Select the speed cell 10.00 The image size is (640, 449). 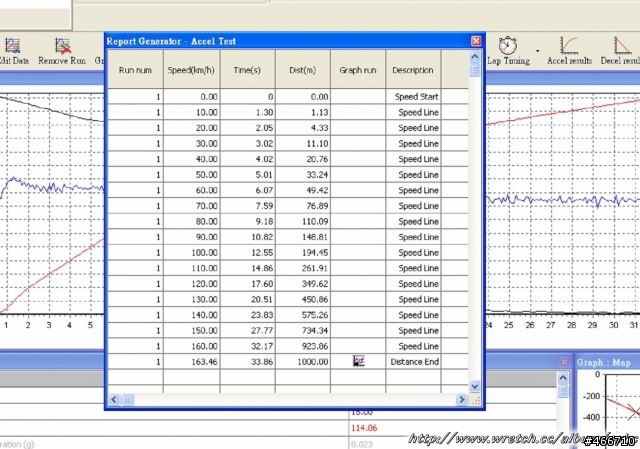(x=191, y=112)
